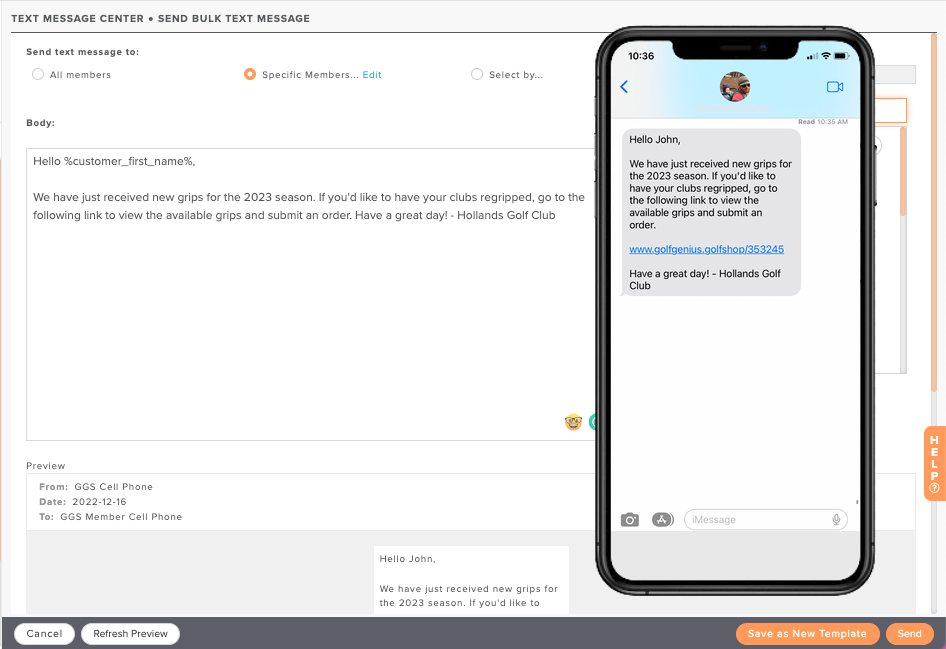Screen dimensions: 946x649
Task: Tap the App Store icon in iMessage bar
Action: [662, 519]
